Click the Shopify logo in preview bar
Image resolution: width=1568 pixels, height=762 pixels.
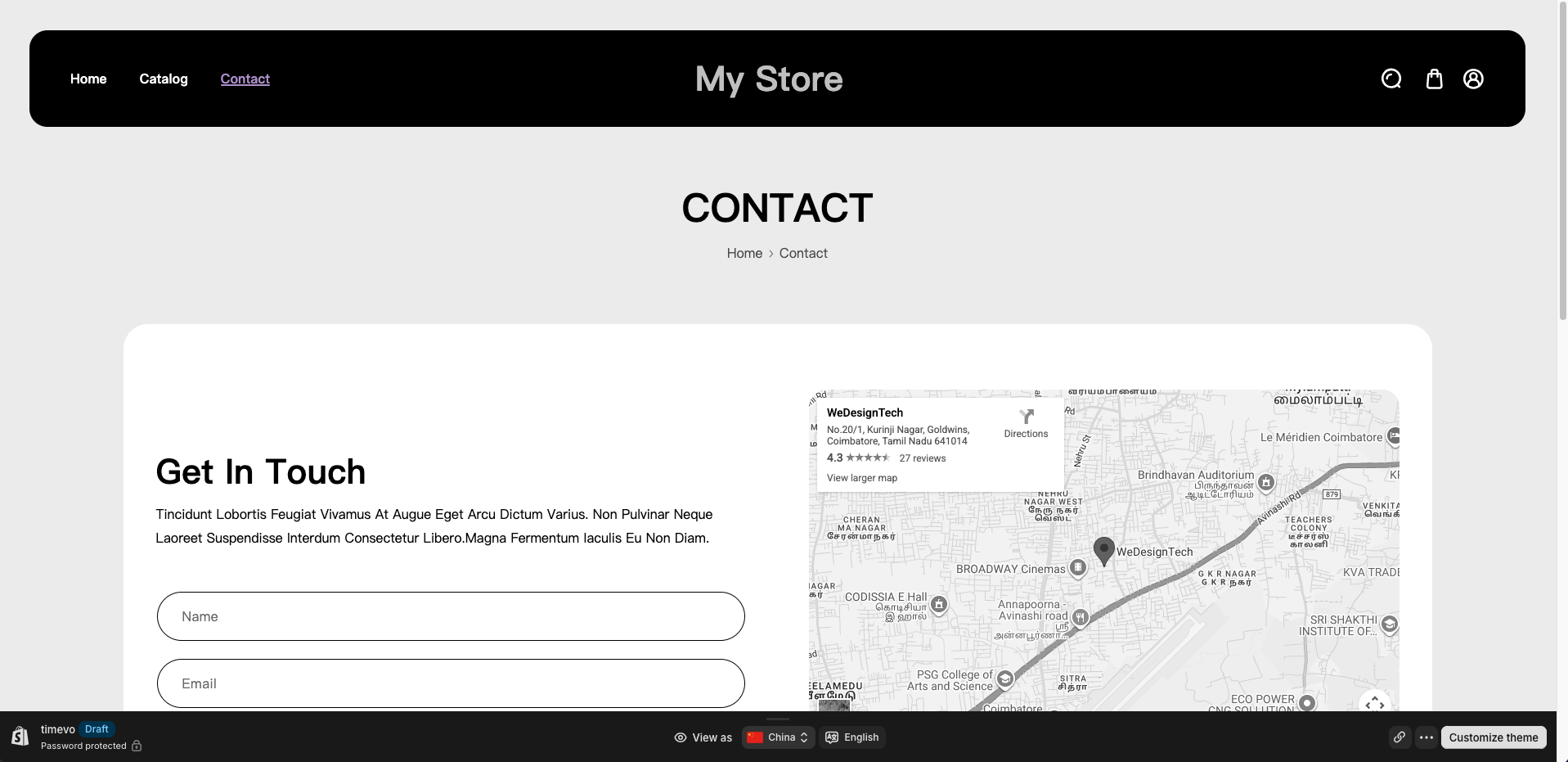tap(20, 737)
